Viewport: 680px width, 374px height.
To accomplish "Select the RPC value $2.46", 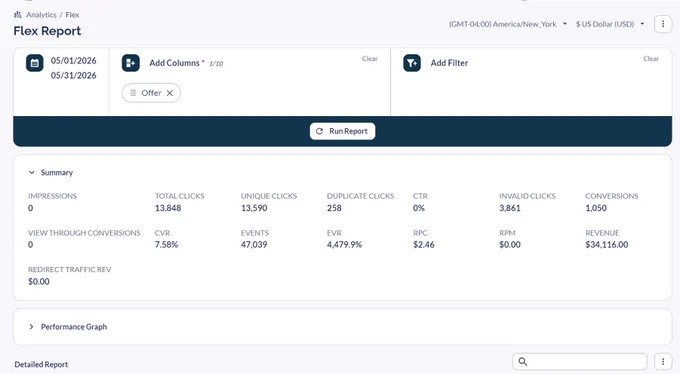I will click(x=424, y=245).
